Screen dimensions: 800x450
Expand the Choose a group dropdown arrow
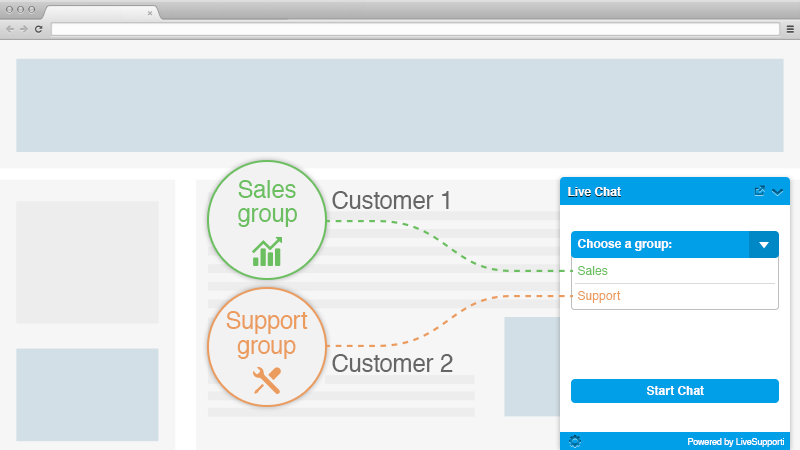coord(764,244)
